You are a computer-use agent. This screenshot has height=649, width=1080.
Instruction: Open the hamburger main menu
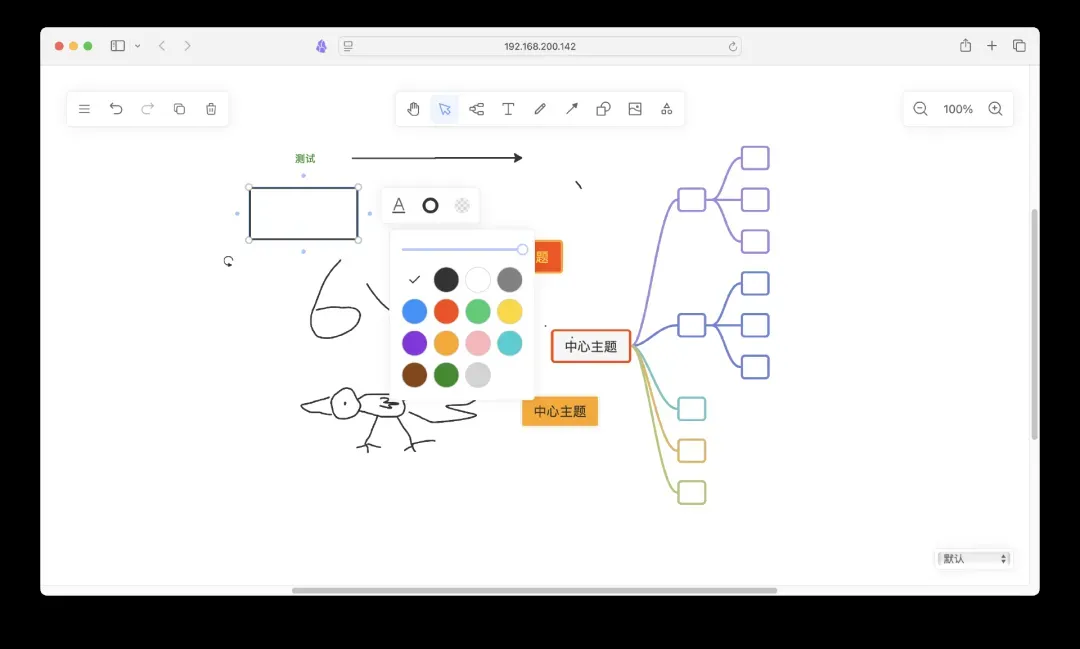click(85, 109)
